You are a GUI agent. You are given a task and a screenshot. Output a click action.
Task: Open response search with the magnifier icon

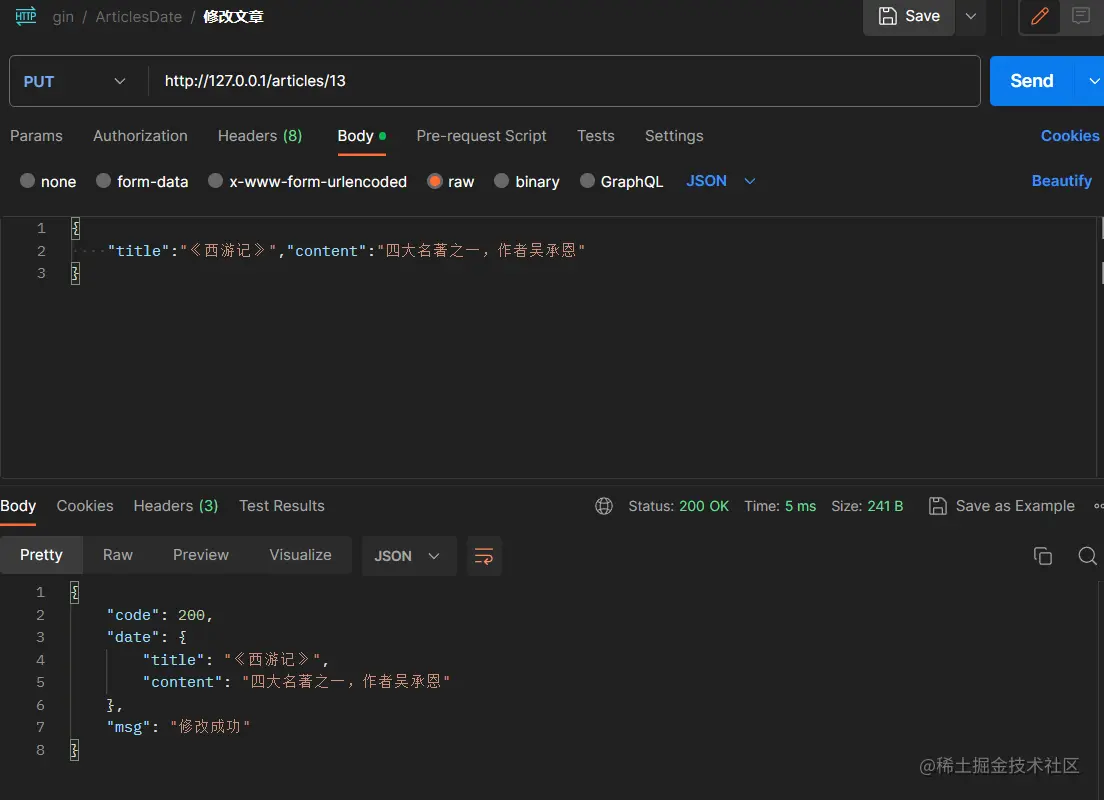[x=1088, y=555]
